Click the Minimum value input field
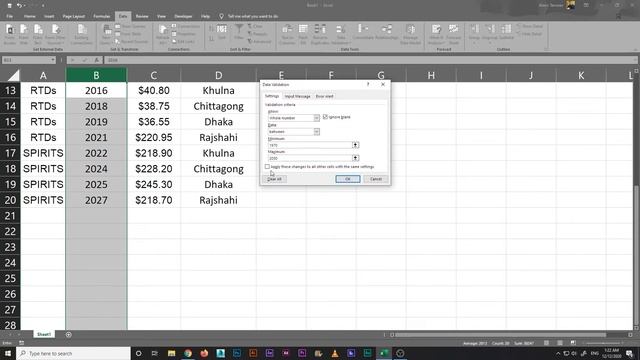The width and height of the screenshot is (640, 360). [310, 145]
